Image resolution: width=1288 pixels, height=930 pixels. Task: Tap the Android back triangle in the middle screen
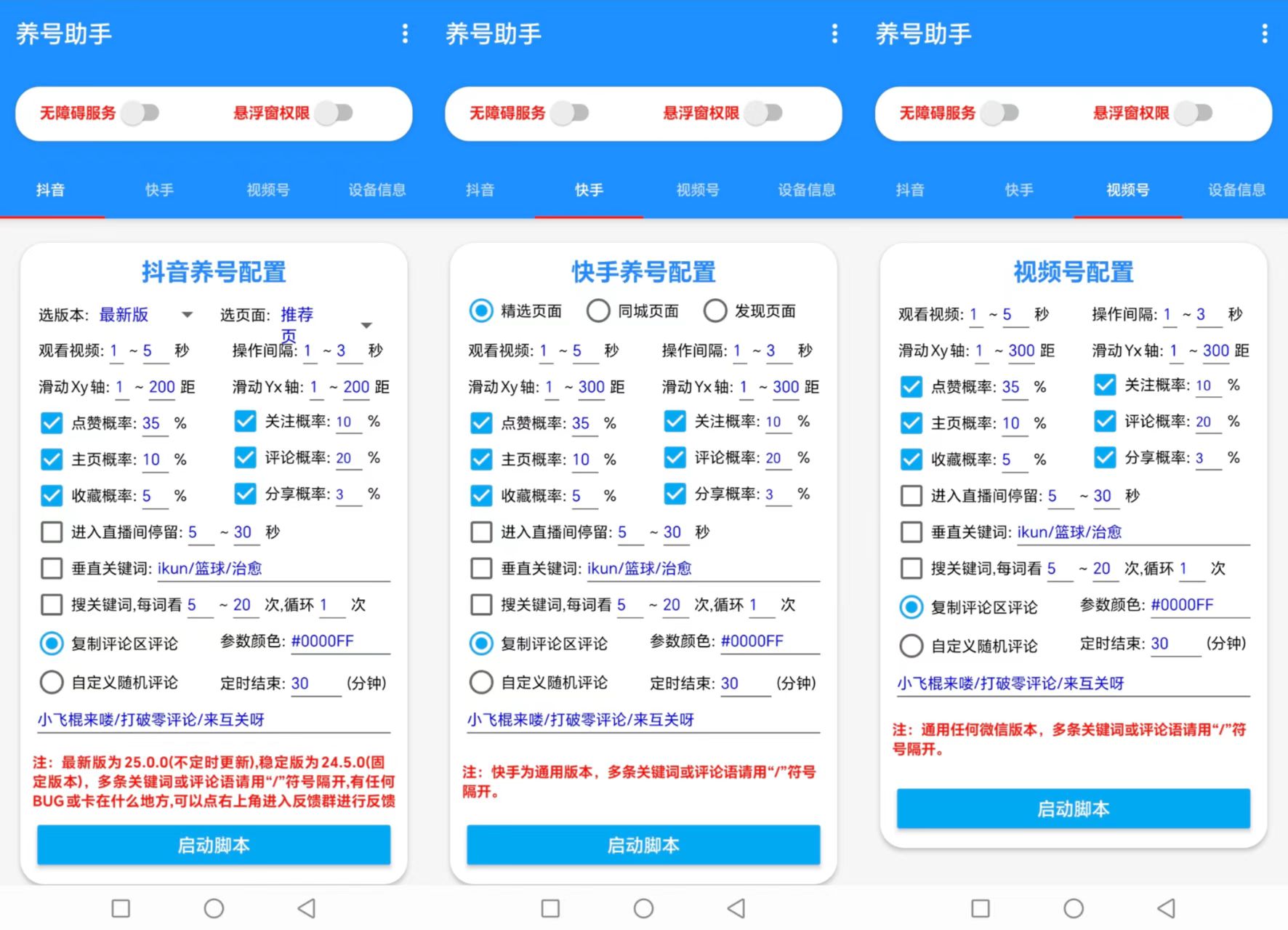tap(736, 907)
